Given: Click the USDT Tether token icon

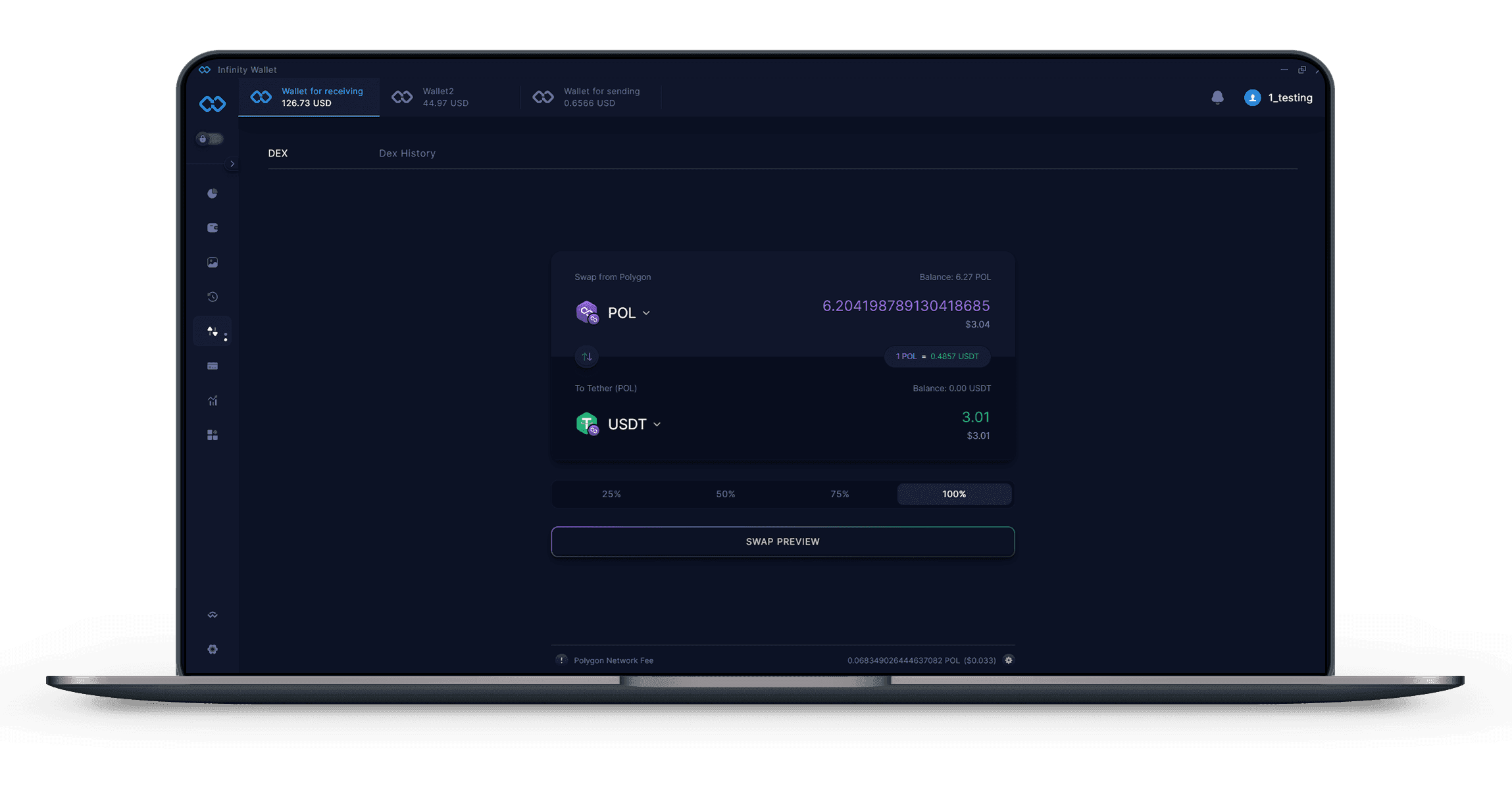Looking at the screenshot, I should [x=587, y=424].
